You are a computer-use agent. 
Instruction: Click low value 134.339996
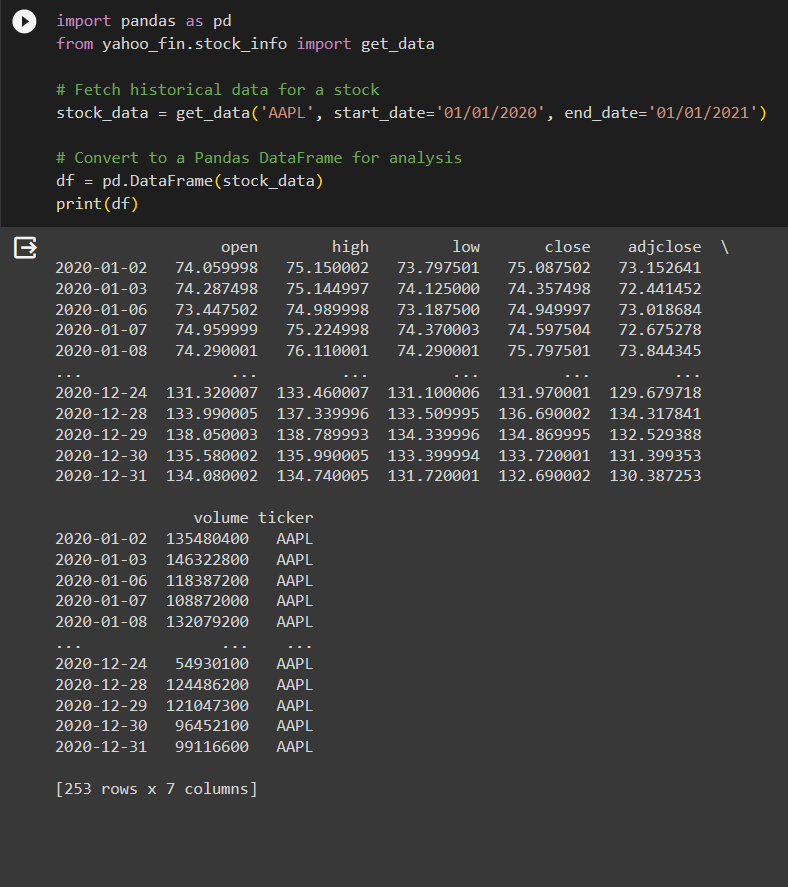[433, 434]
